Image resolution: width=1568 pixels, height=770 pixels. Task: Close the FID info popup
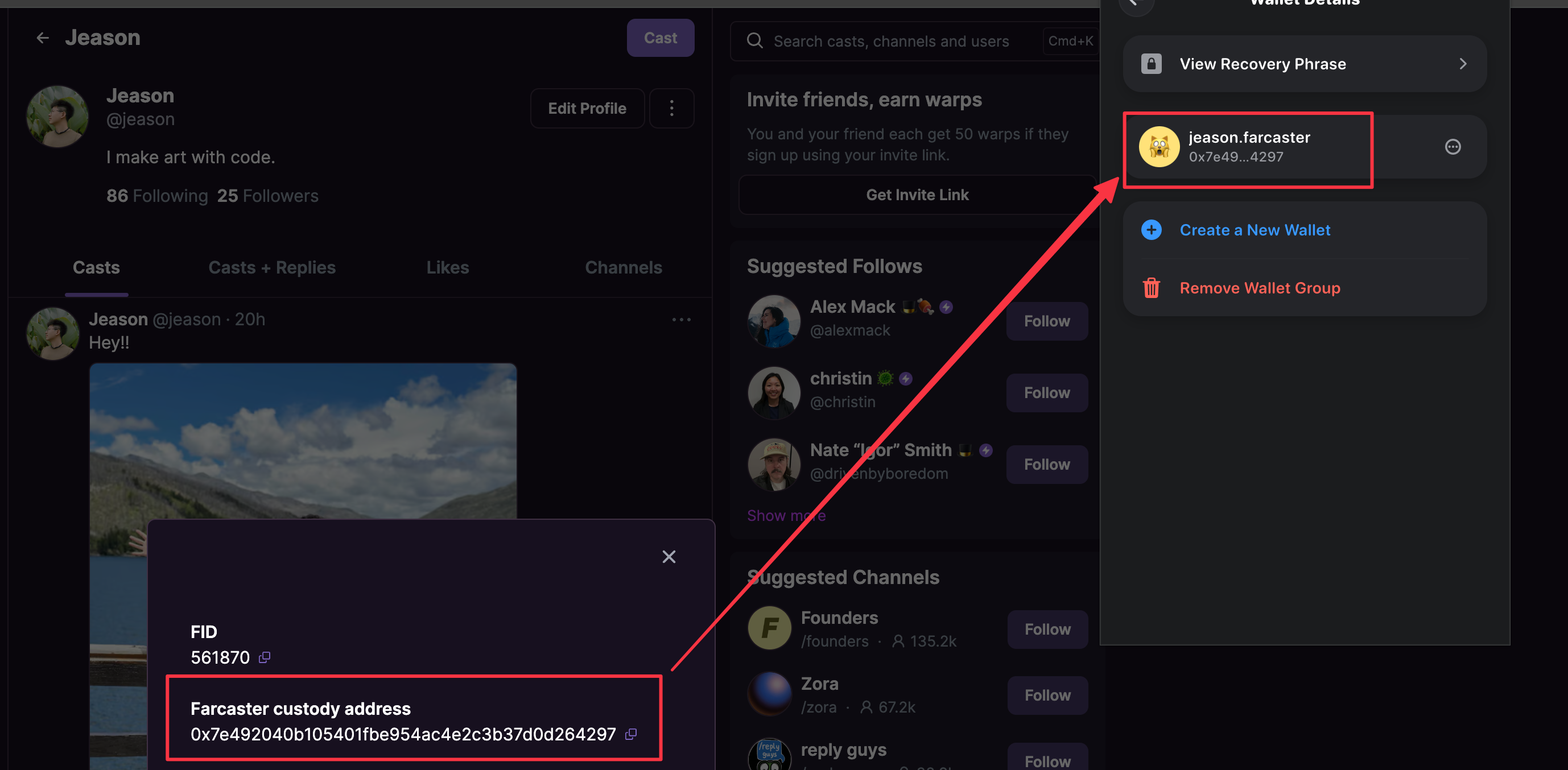point(669,557)
